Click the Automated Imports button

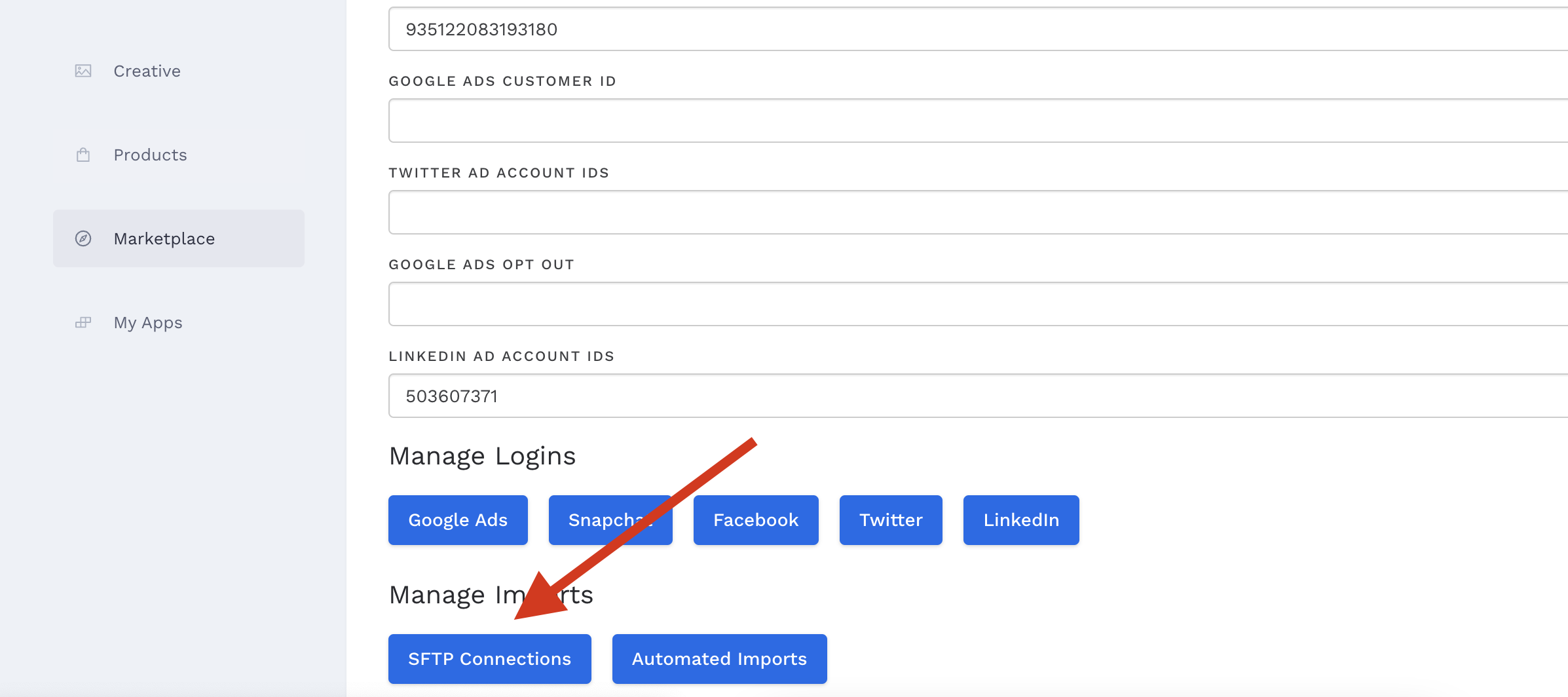coord(719,659)
